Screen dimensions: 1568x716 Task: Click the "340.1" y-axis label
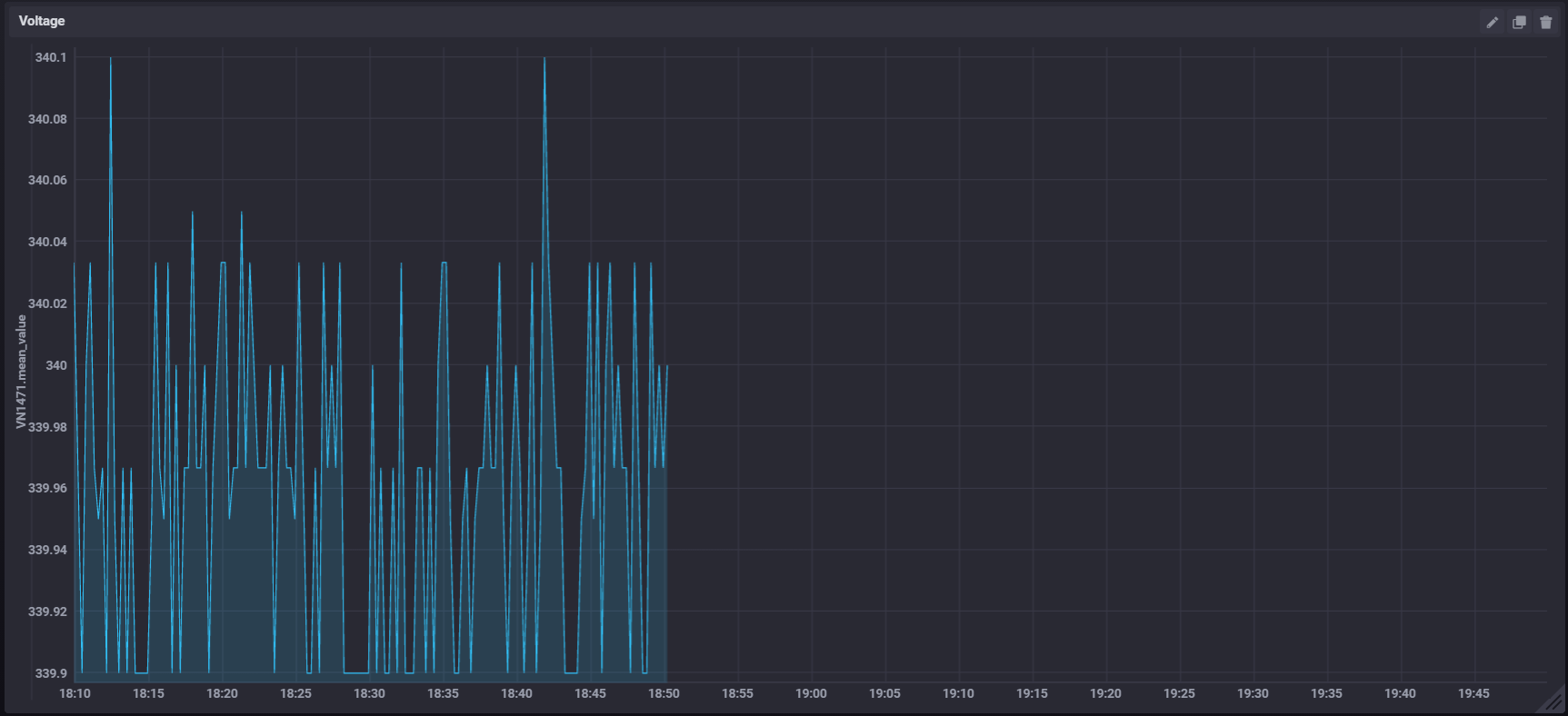[51, 57]
